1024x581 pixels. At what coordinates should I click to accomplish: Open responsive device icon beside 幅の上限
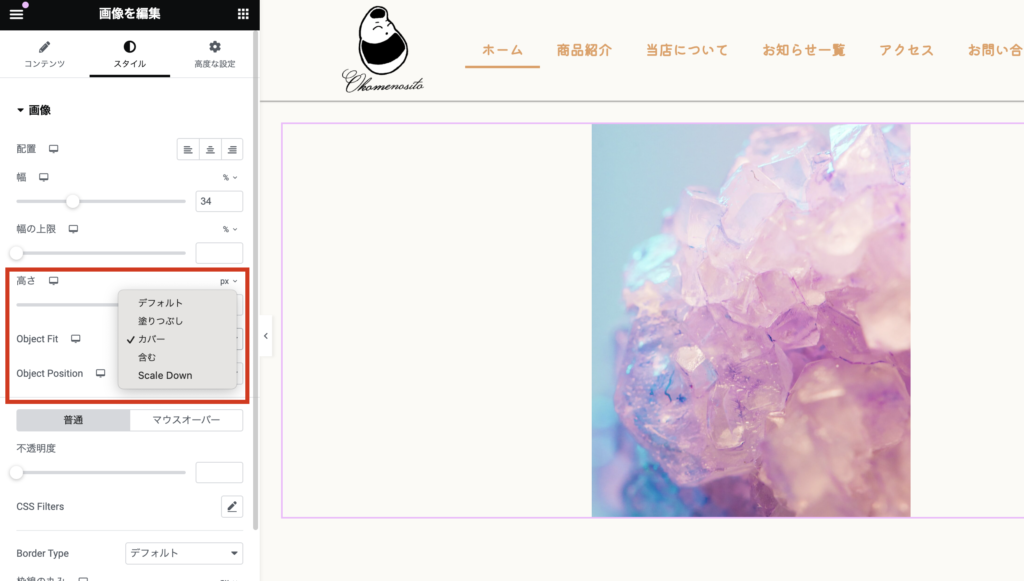[73, 229]
